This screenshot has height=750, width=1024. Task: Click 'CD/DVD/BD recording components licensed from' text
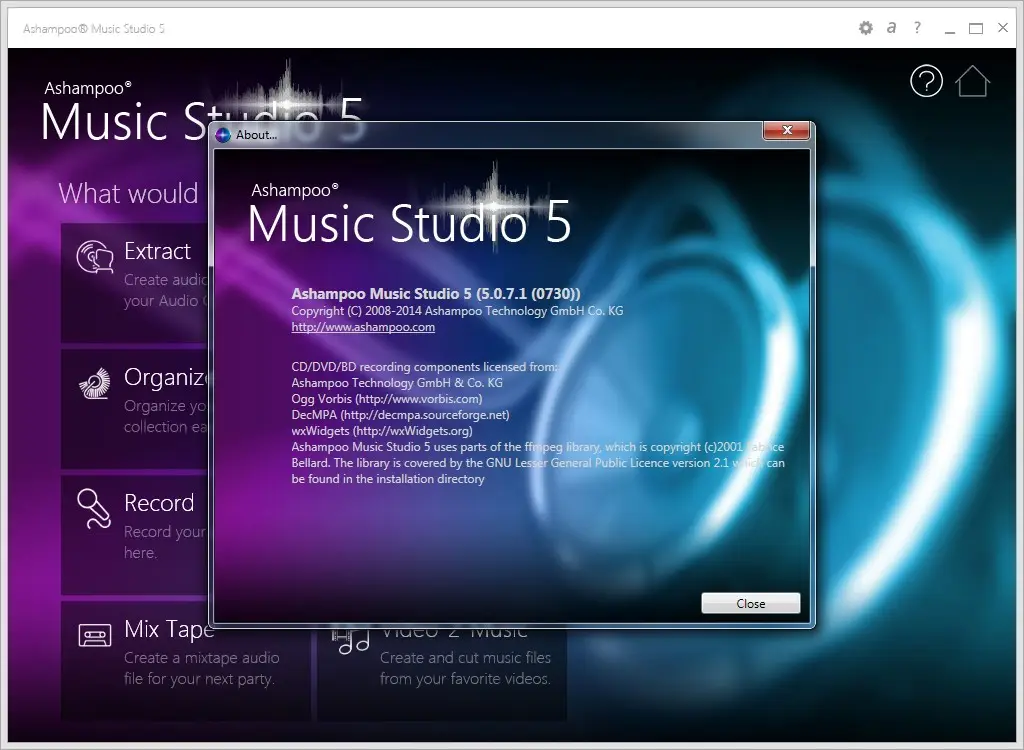[x=424, y=367]
